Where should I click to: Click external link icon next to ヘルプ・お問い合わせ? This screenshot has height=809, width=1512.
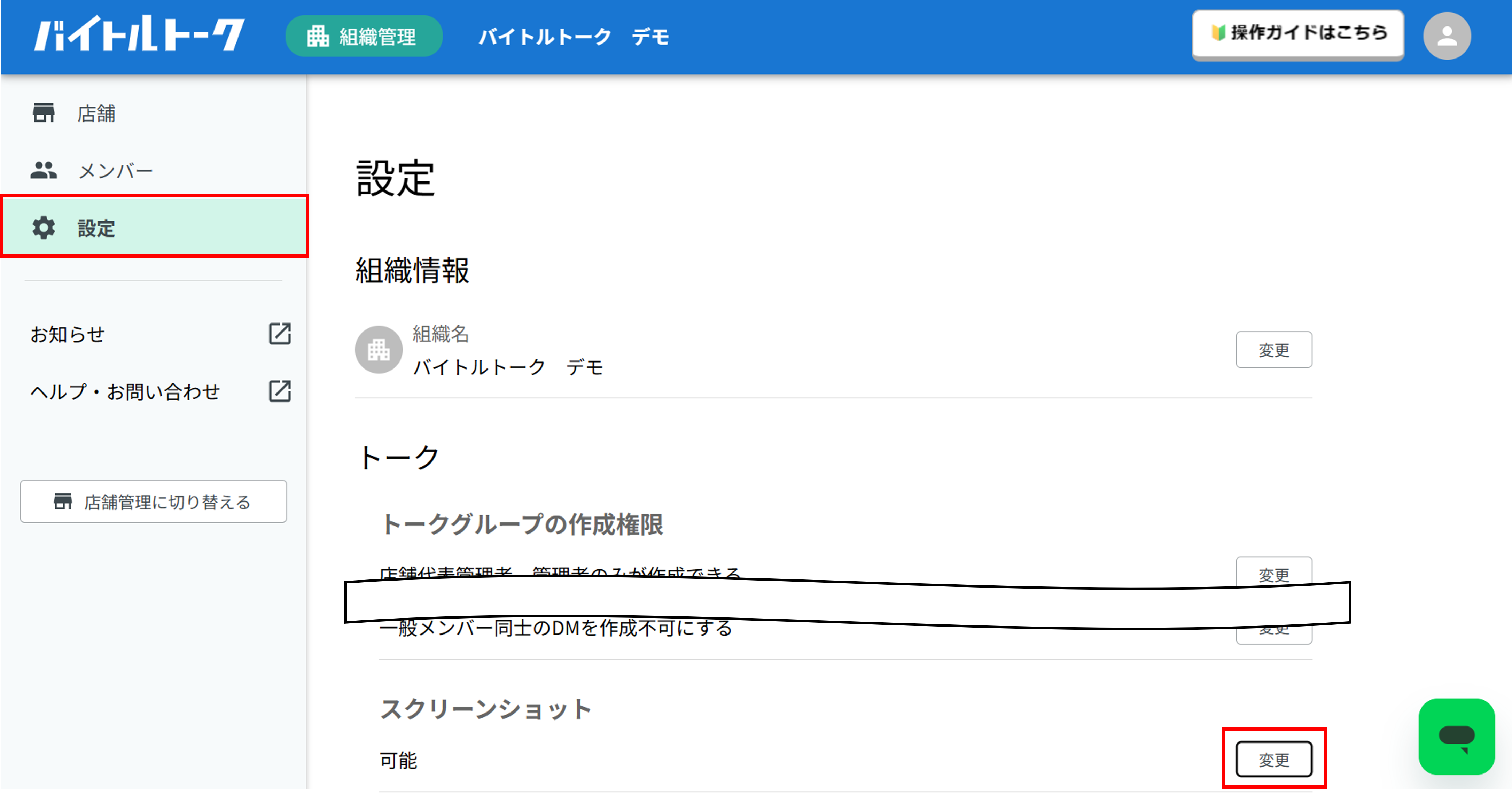[x=279, y=391]
